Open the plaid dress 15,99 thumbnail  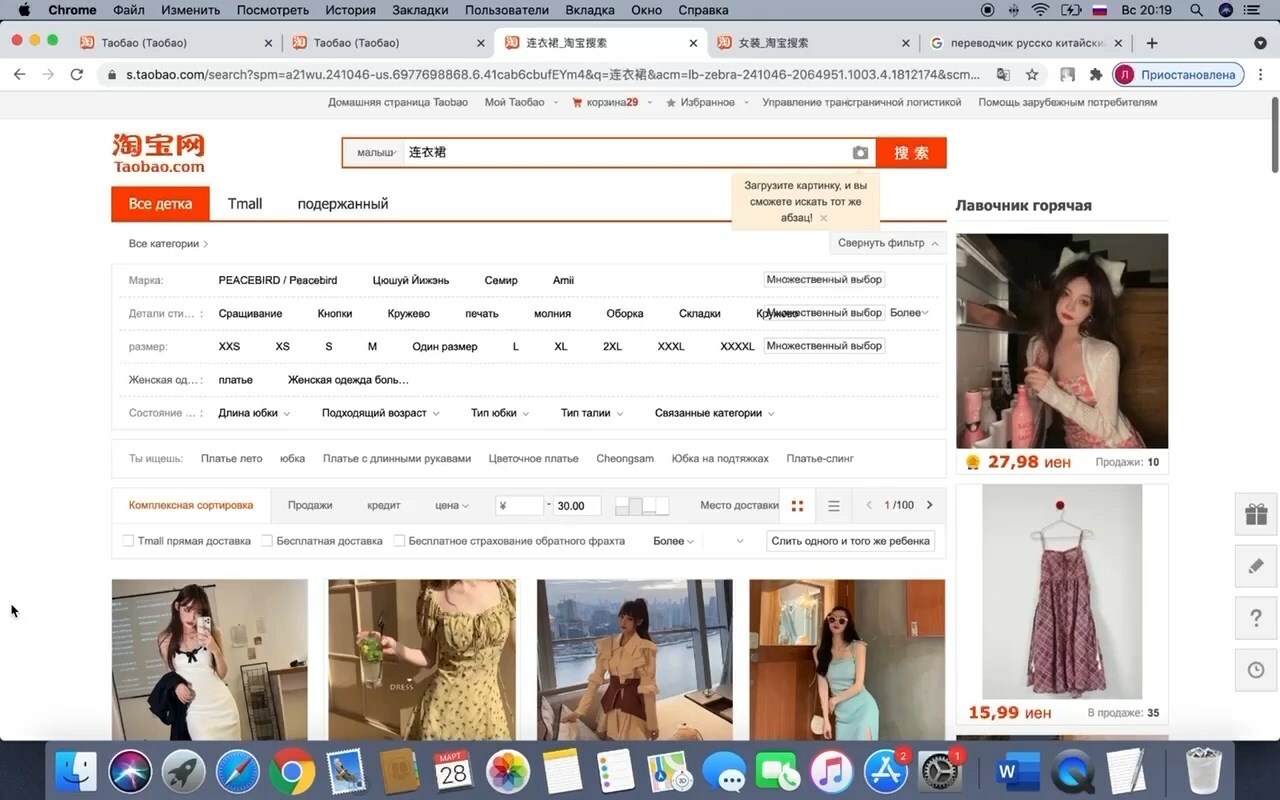pos(1062,592)
